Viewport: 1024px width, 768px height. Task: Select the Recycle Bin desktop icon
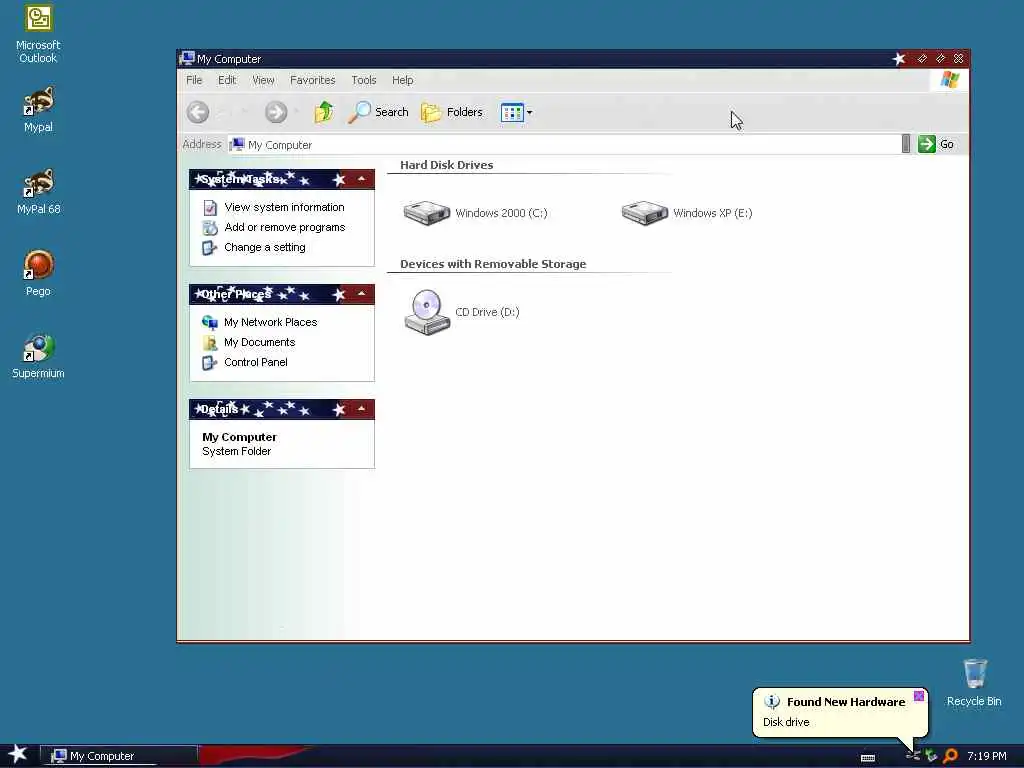click(x=974, y=682)
